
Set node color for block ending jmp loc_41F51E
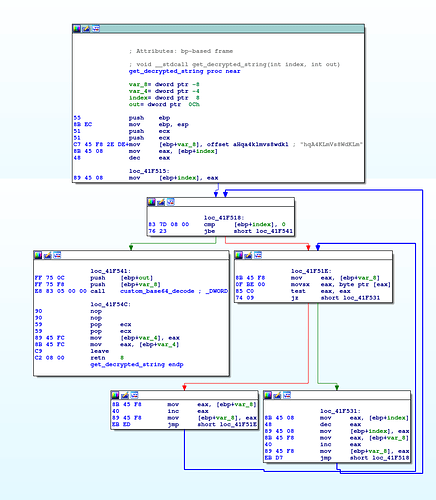(x=115, y=395)
